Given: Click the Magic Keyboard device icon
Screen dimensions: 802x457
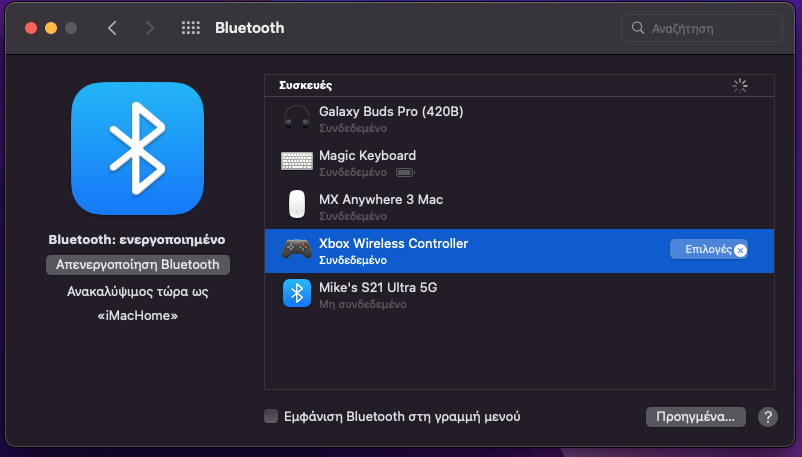Looking at the screenshot, I should 296,161.
